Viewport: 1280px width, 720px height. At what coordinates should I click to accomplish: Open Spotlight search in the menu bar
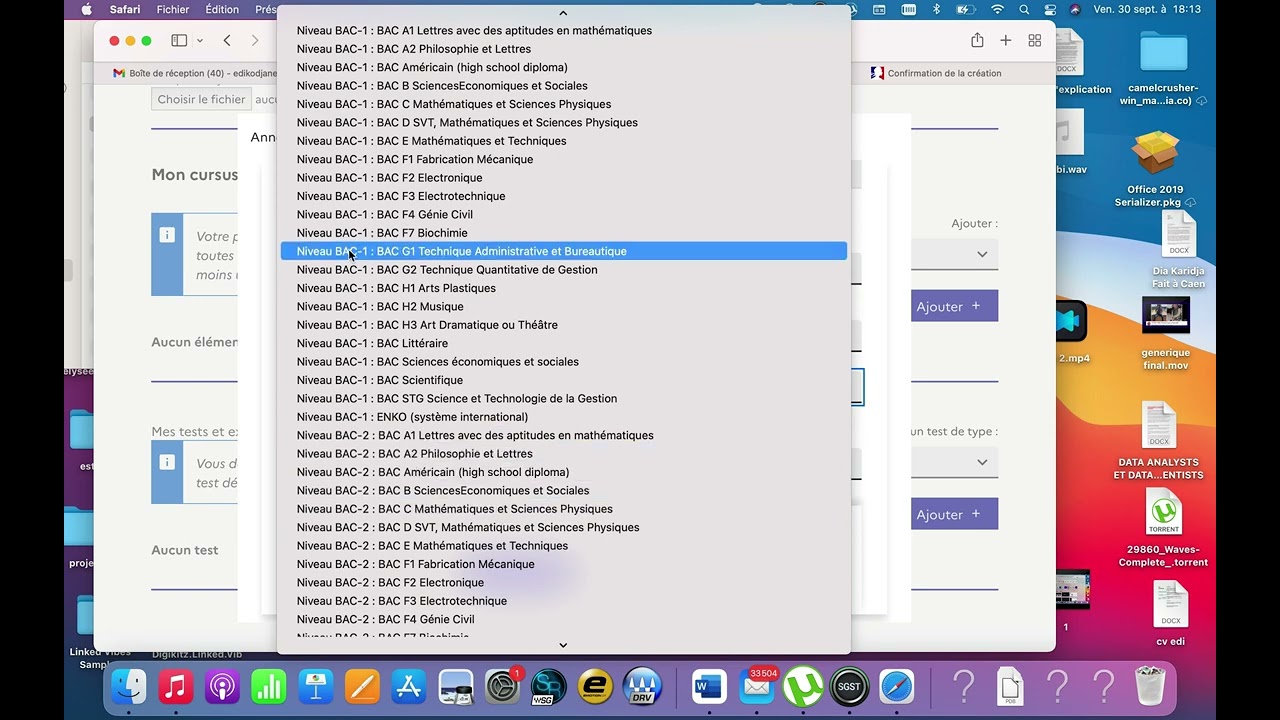1025,9
